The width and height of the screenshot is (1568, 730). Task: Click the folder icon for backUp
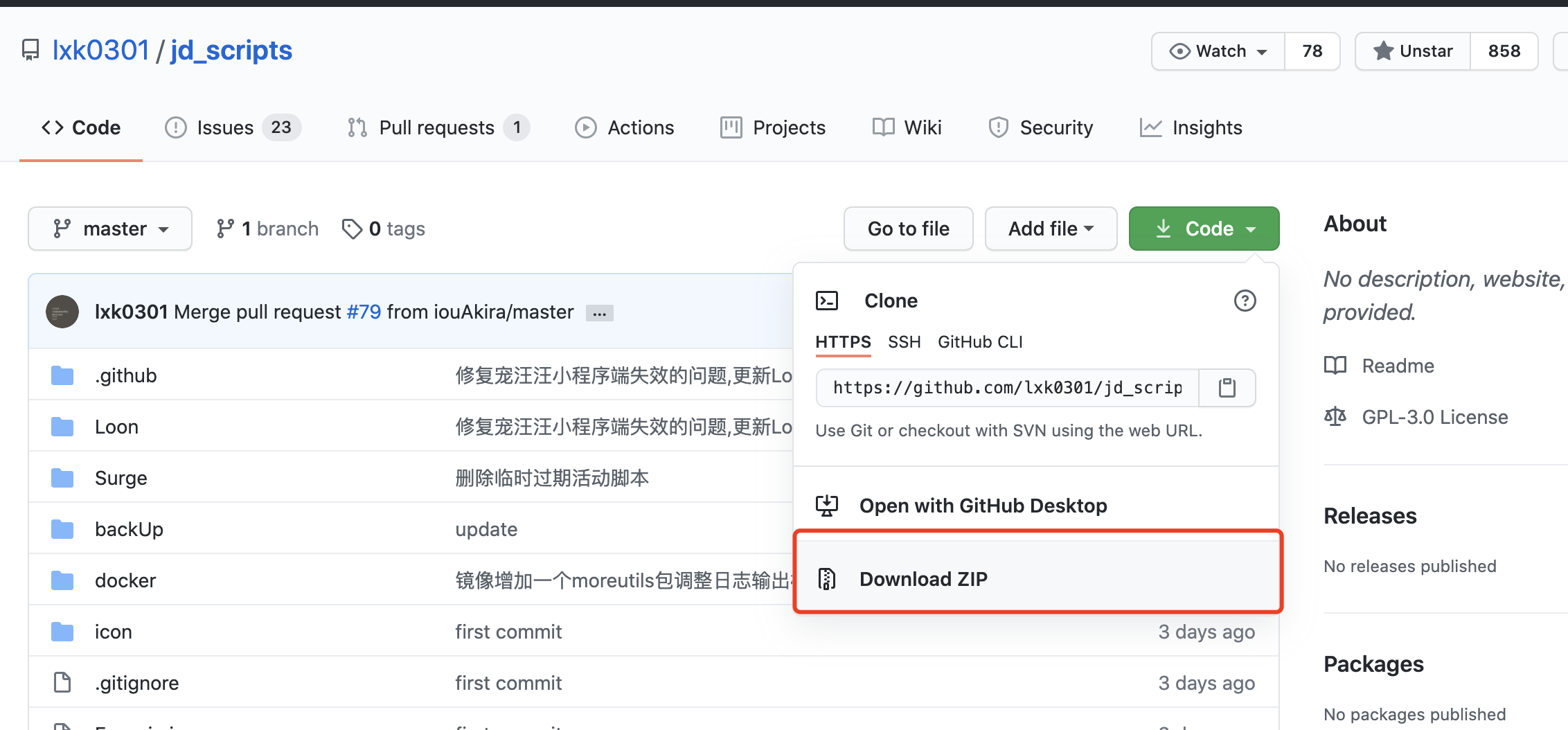[x=62, y=529]
